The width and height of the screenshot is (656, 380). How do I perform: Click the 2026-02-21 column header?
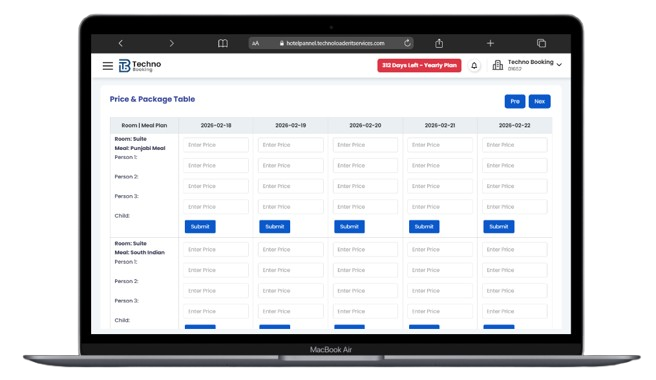pyautogui.click(x=440, y=125)
